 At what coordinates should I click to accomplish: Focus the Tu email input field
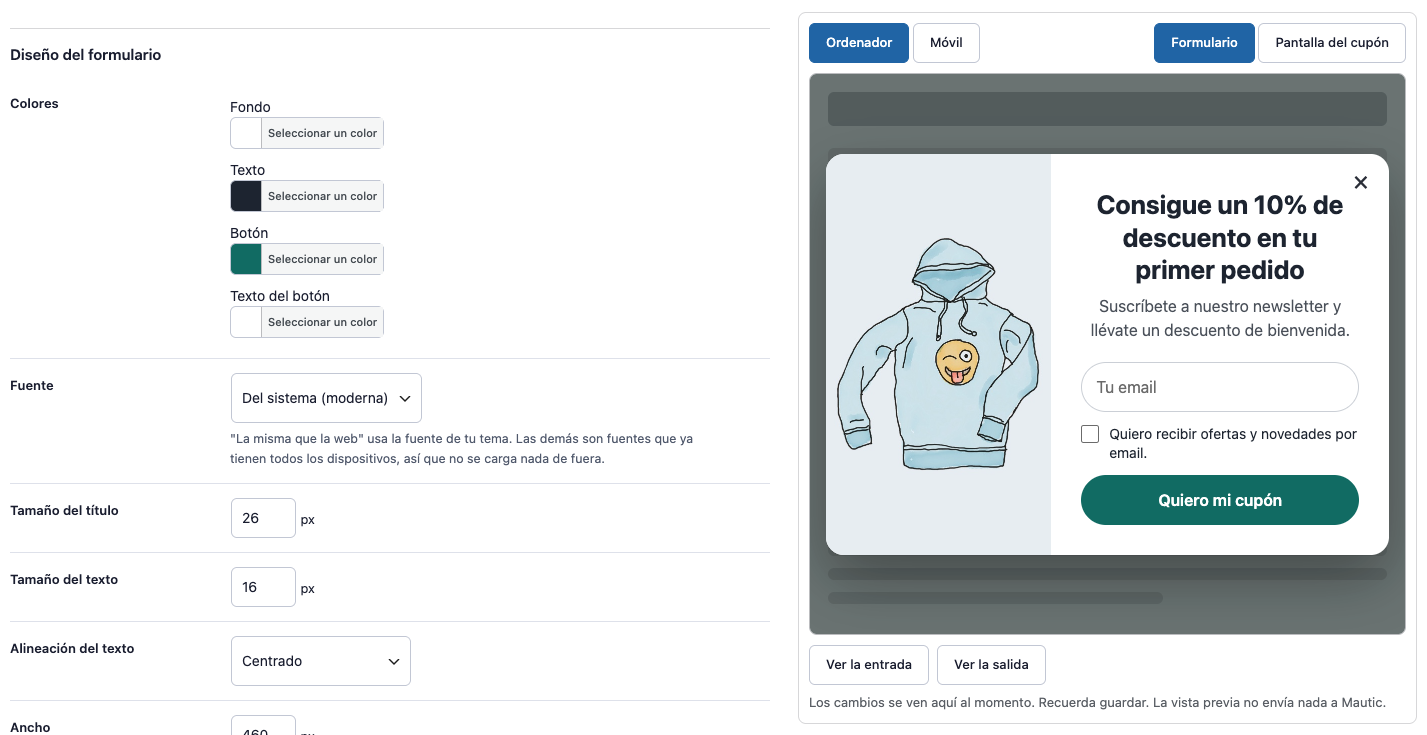point(1220,387)
